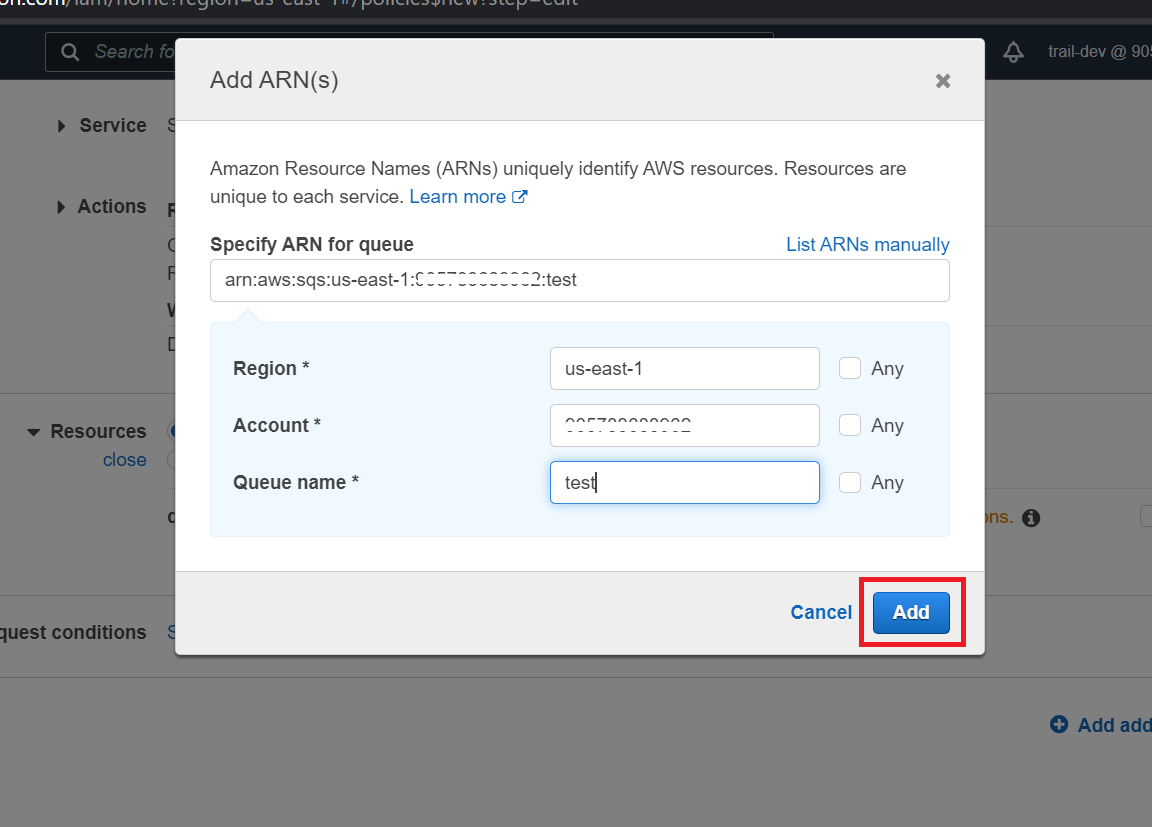Click the Specify ARN for queue field
Screen dimensions: 1152x827
[579, 281]
